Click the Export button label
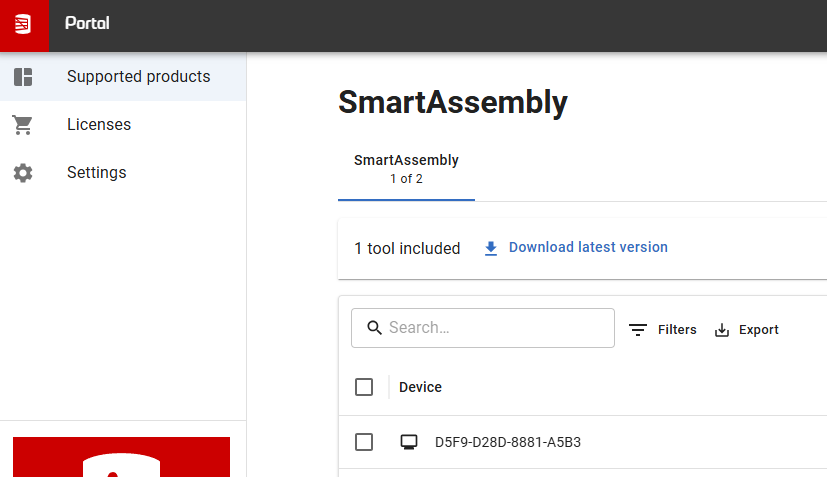This screenshot has width=827, height=477. [x=758, y=330]
